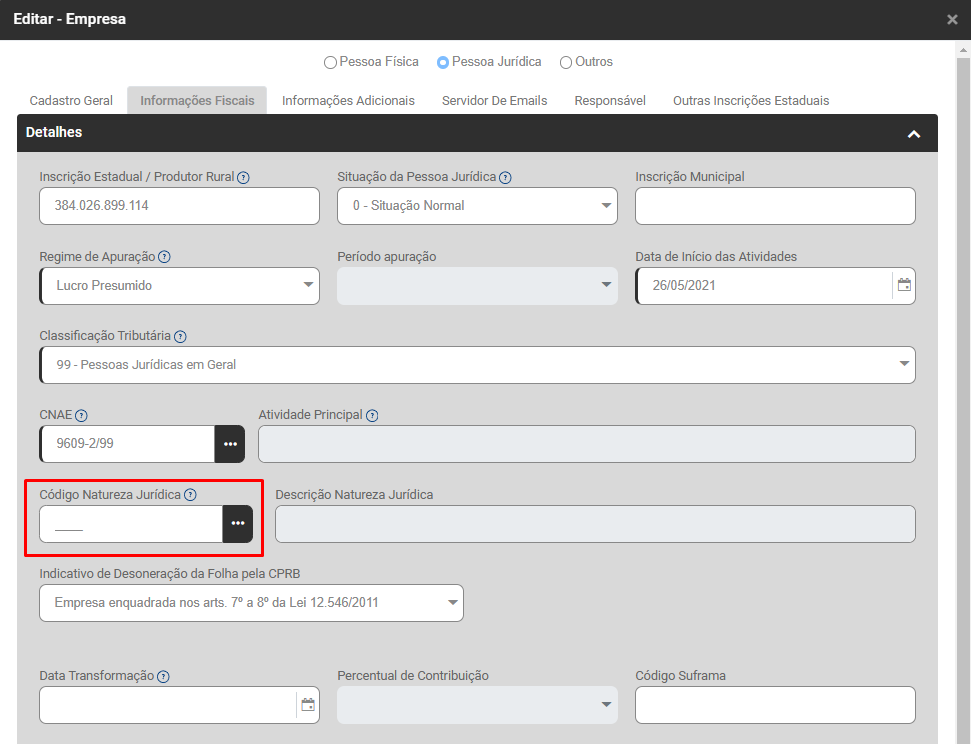Collapse the Detalhes section chevron
This screenshot has height=744, width=971.
click(x=913, y=134)
